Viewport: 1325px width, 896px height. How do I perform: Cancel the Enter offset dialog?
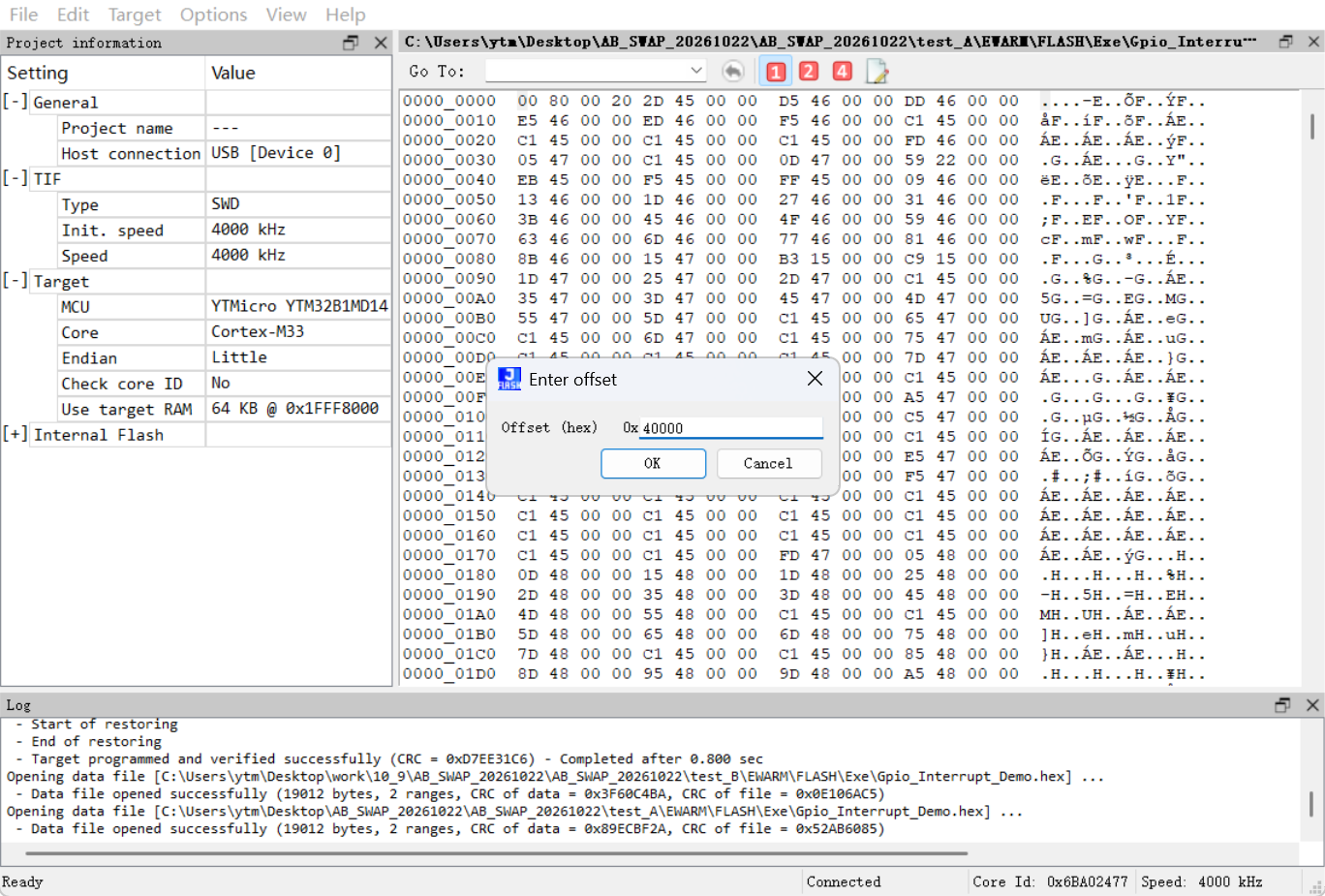[768, 463]
